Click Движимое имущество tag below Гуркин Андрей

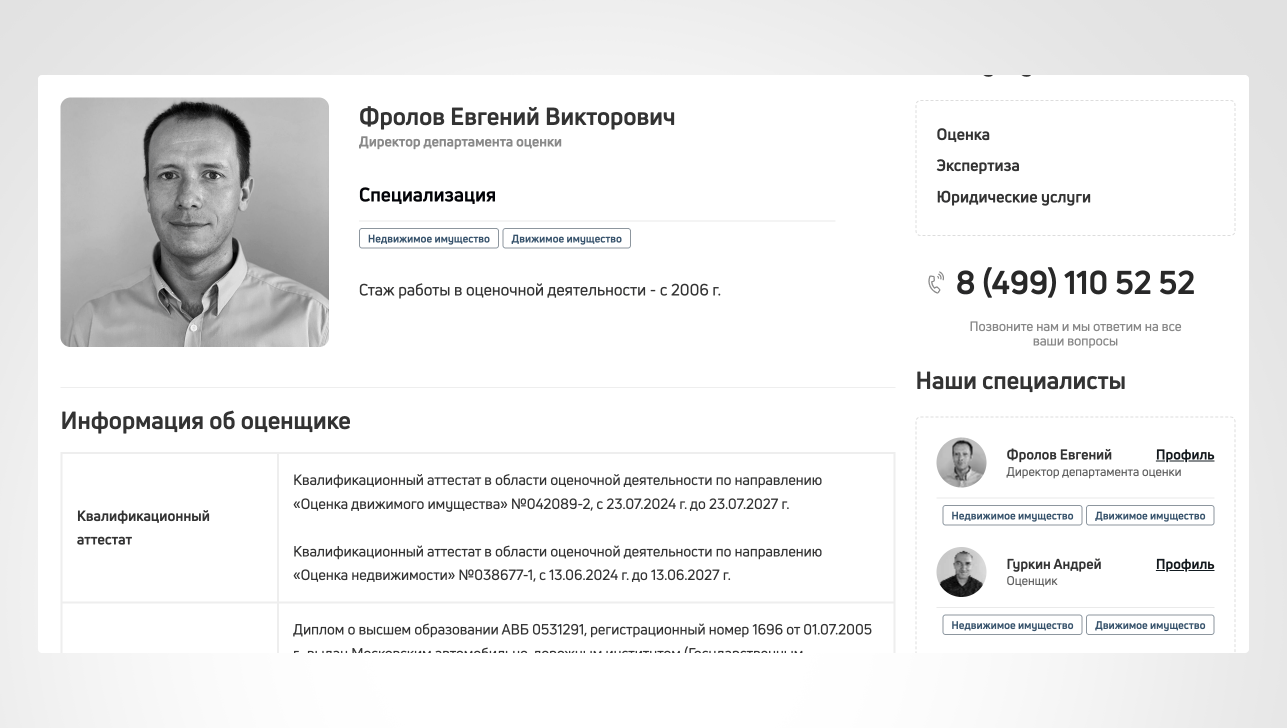click(1150, 625)
